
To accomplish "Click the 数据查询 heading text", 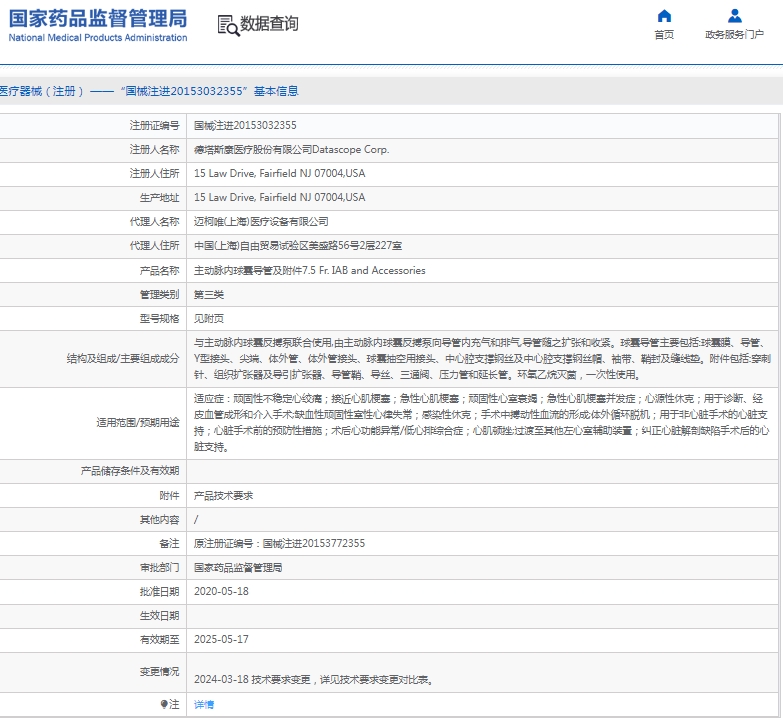I will click(x=269, y=23).
